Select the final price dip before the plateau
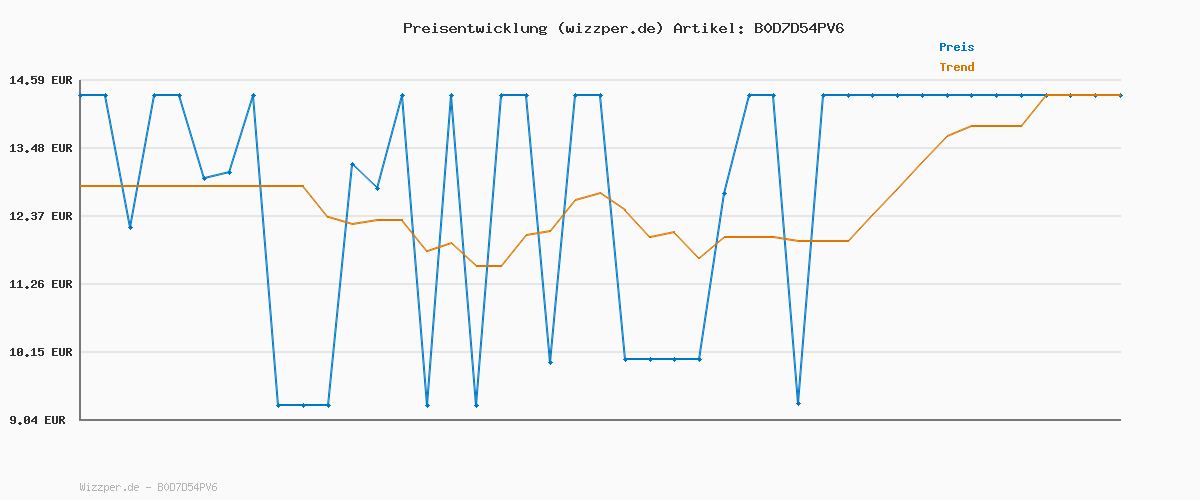 (x=798, y=403)
